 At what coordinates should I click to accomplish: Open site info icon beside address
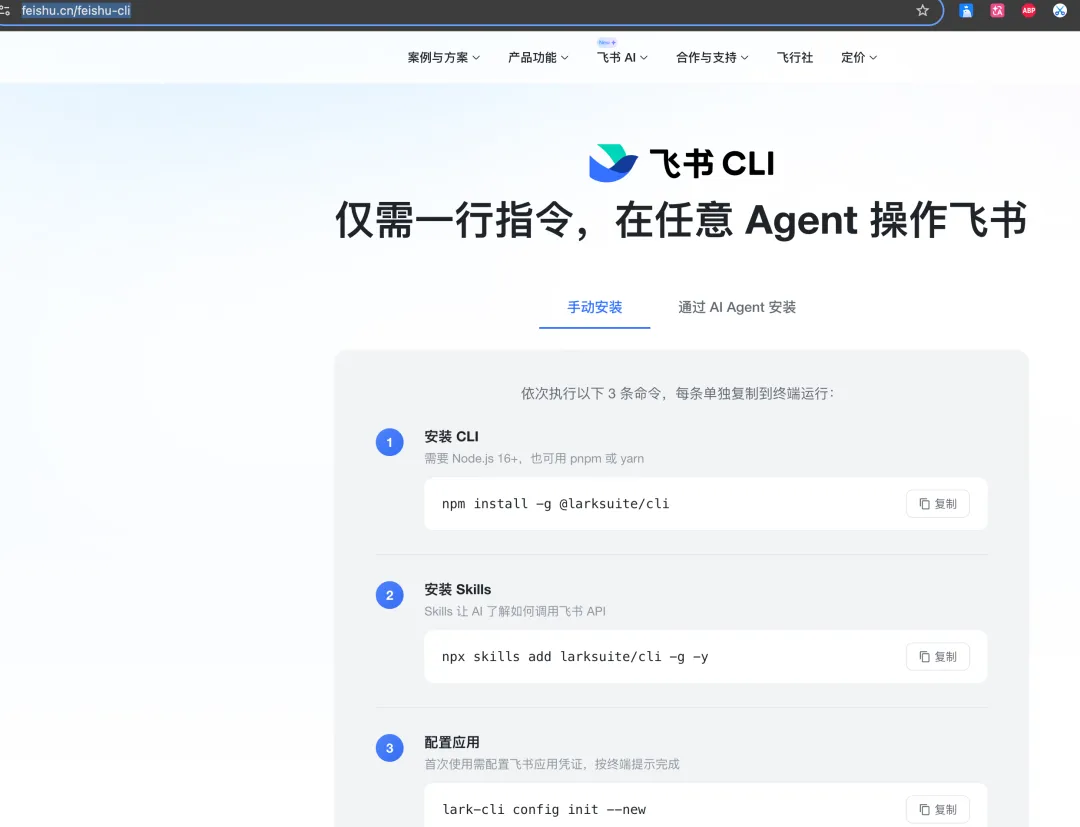click(x=5, y=10)
